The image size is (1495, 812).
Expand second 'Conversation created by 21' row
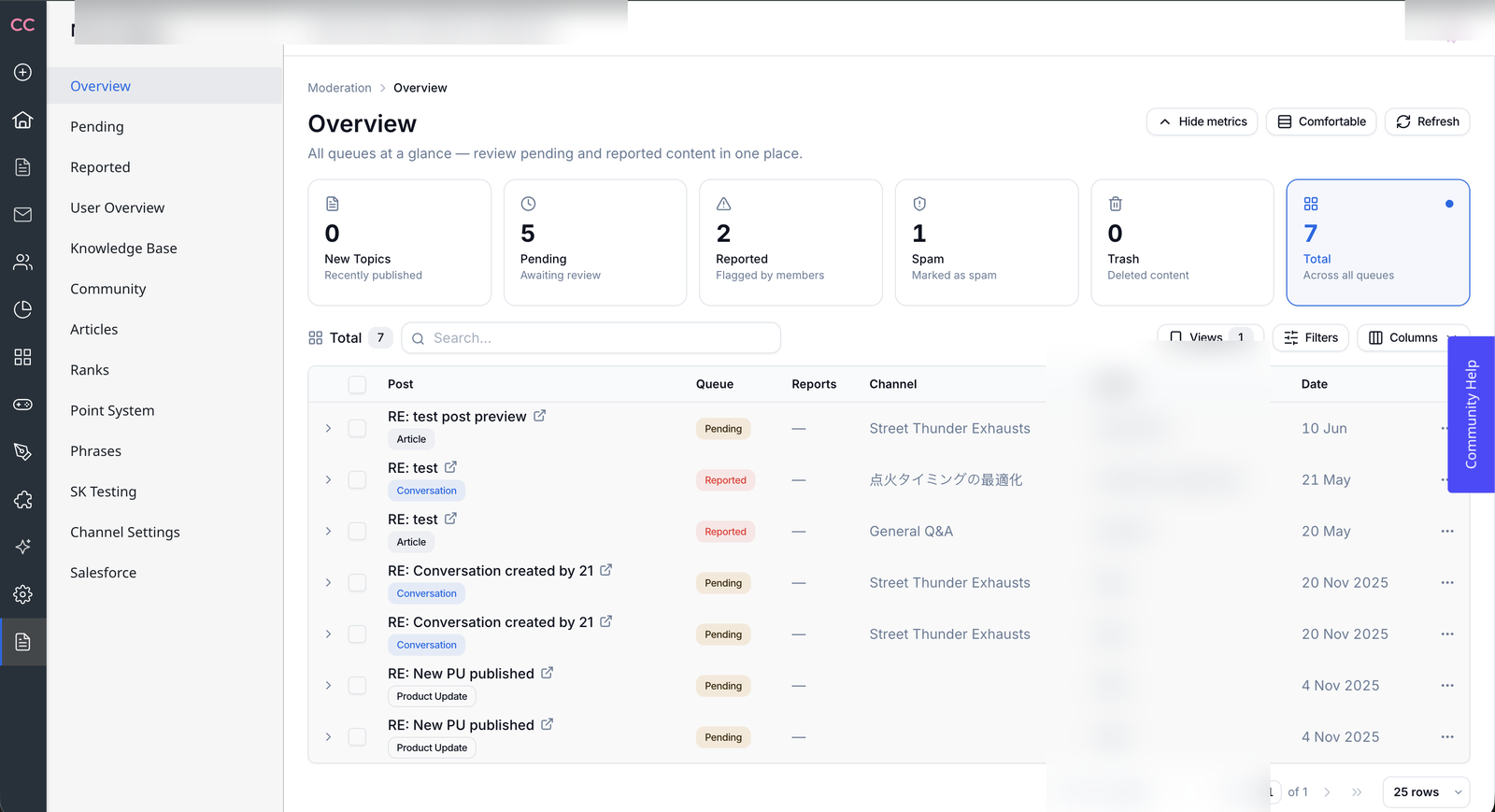(x=328, y=634)
